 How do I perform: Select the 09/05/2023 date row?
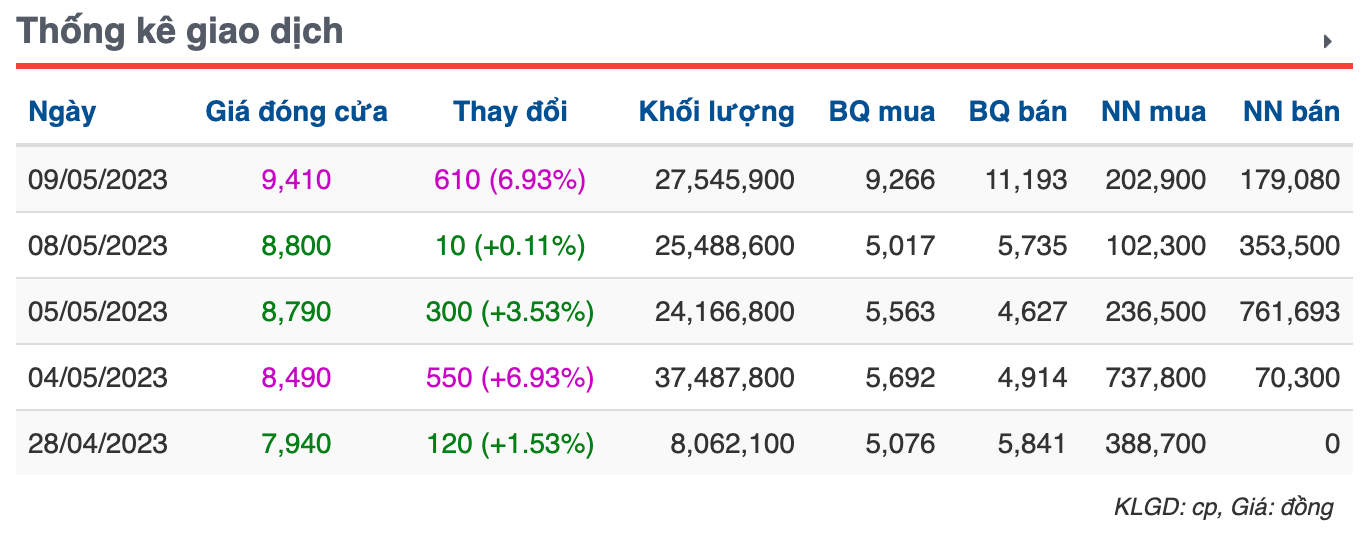tap(684, 180)
